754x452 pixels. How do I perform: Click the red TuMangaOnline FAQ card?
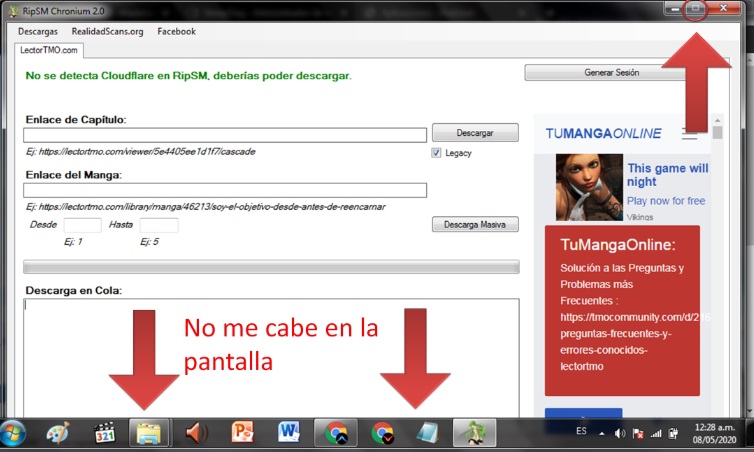622,311
